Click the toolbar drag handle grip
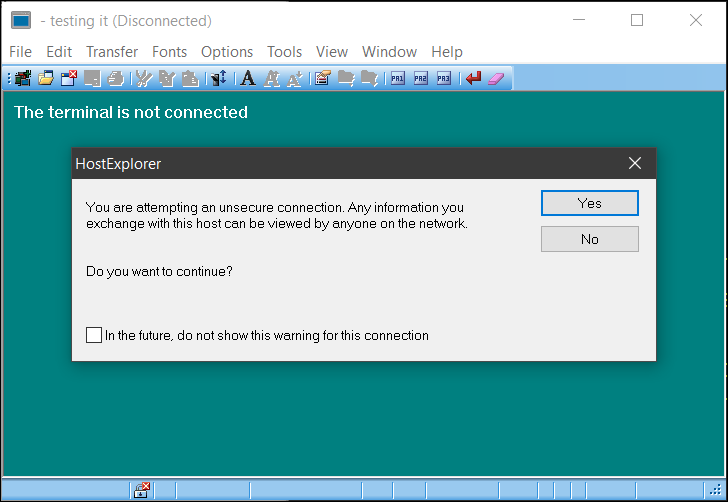The image size is (728, 502). [x=9, y=78]
